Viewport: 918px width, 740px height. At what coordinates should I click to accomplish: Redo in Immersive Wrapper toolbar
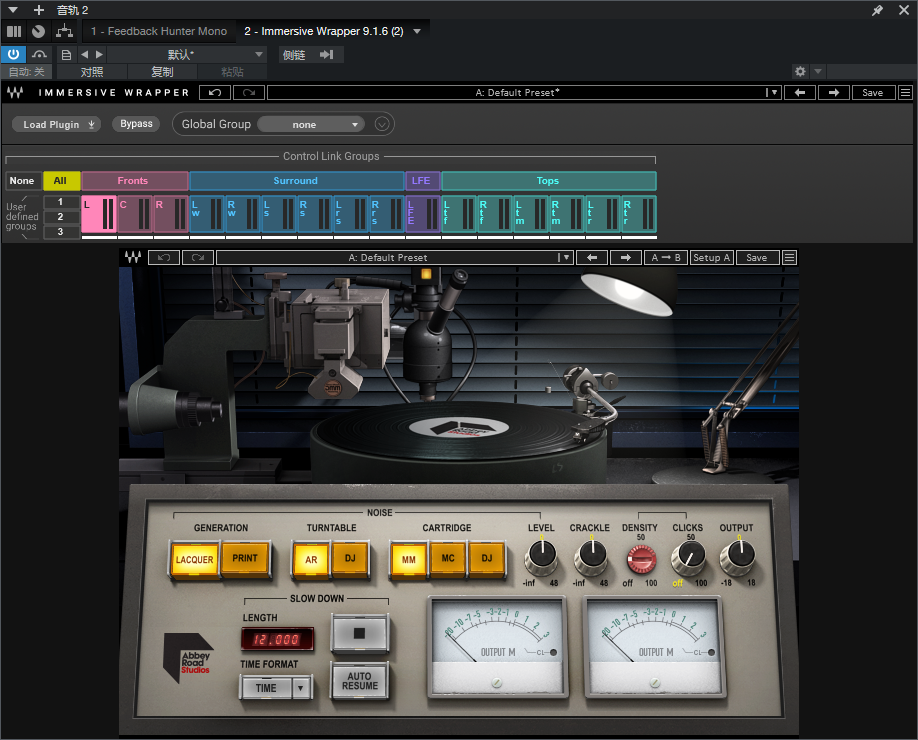249,92
